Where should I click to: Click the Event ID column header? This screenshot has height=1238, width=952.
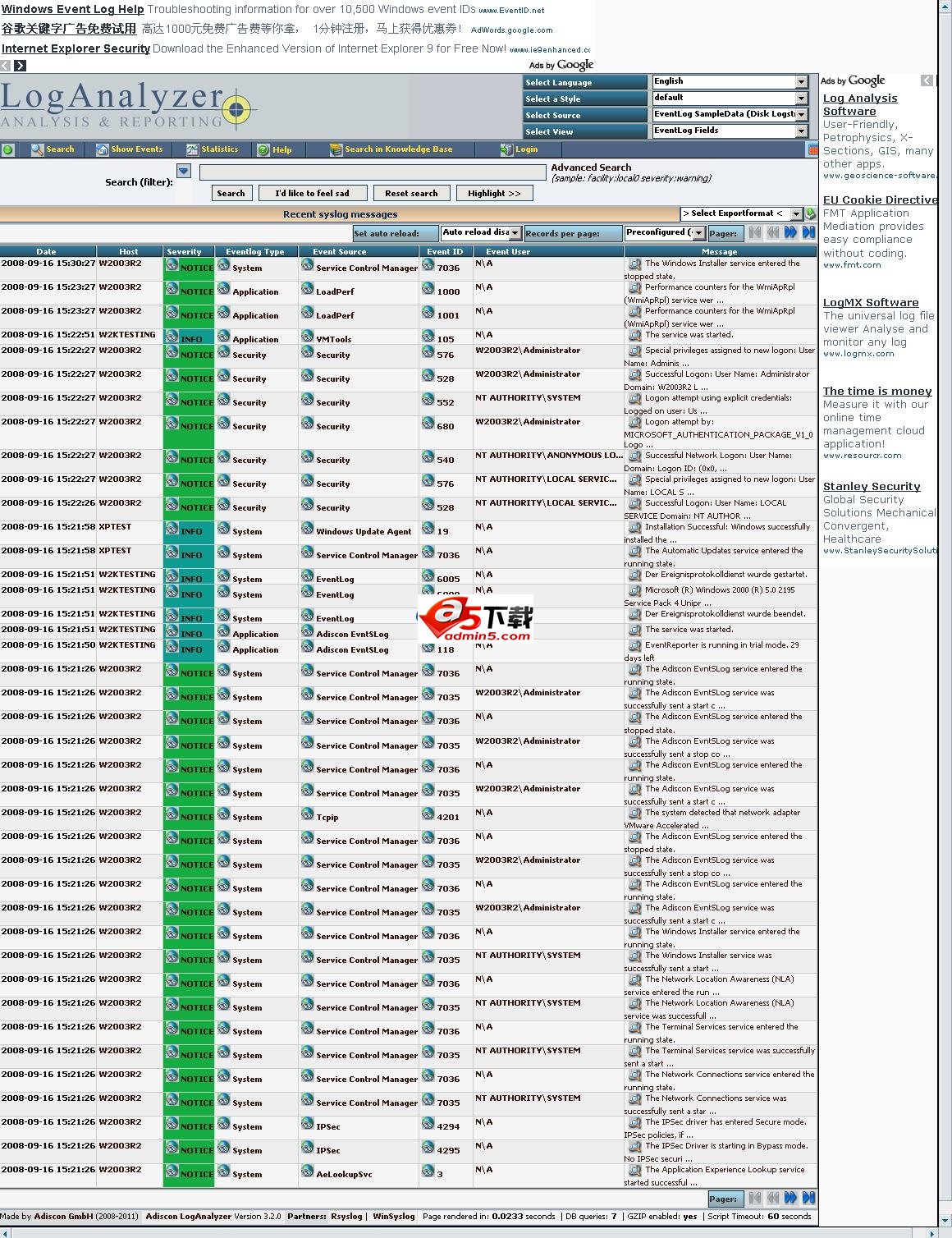[x=446, y=251]
